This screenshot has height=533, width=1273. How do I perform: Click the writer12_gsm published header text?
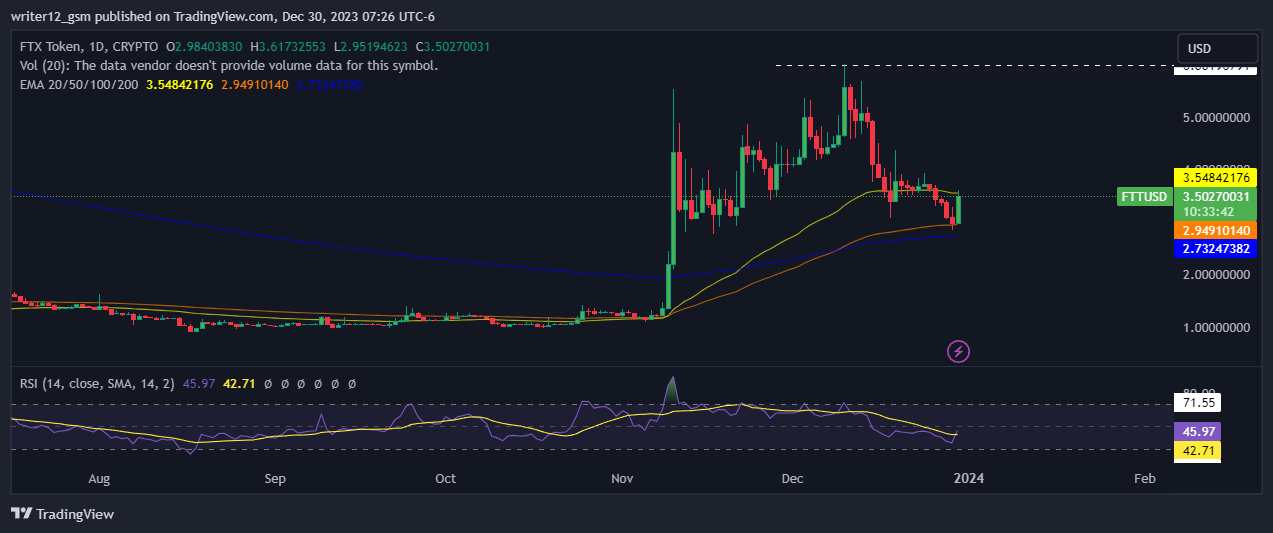227,17
